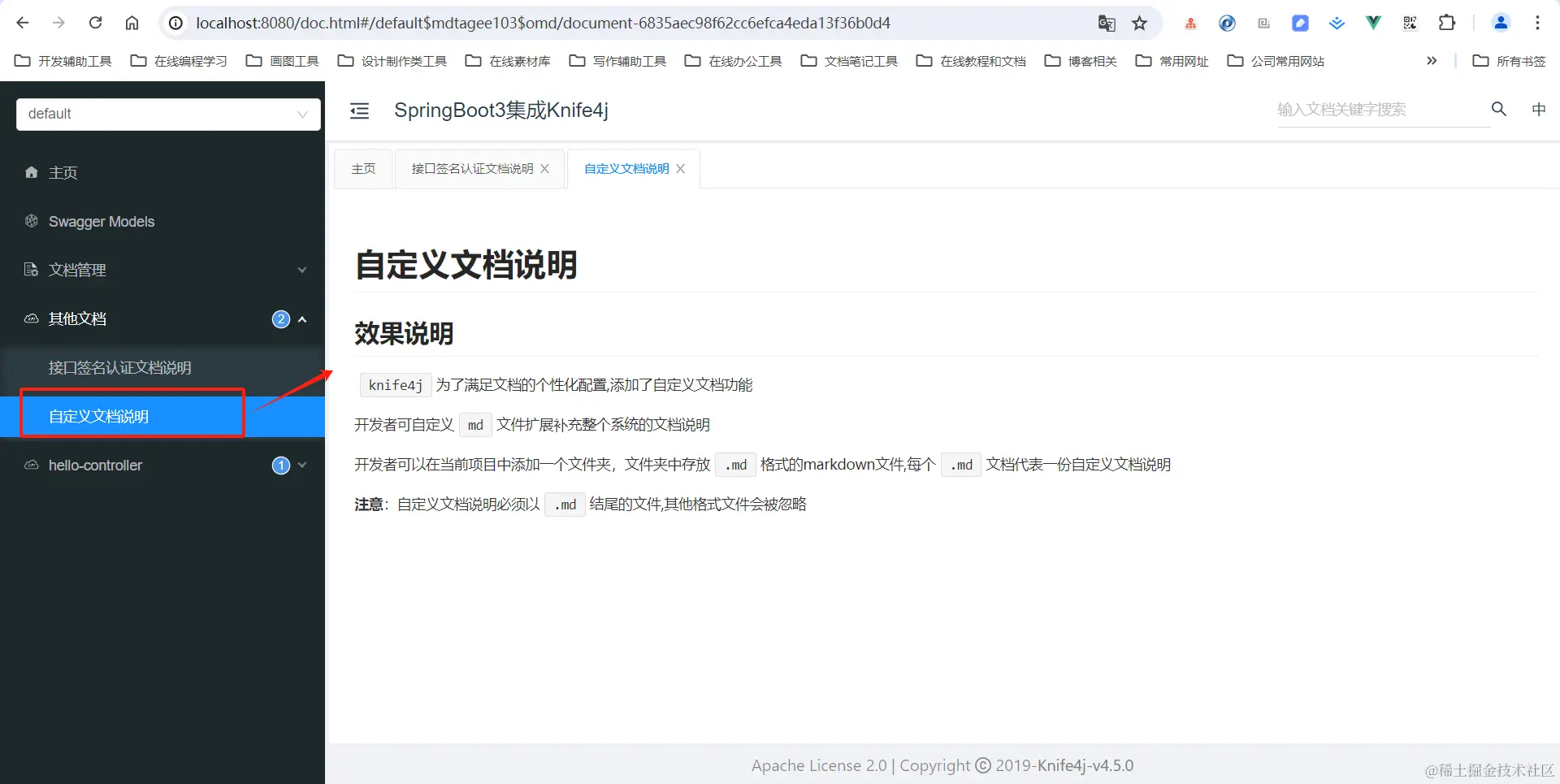Open the default group dropdown

point(167,114)
